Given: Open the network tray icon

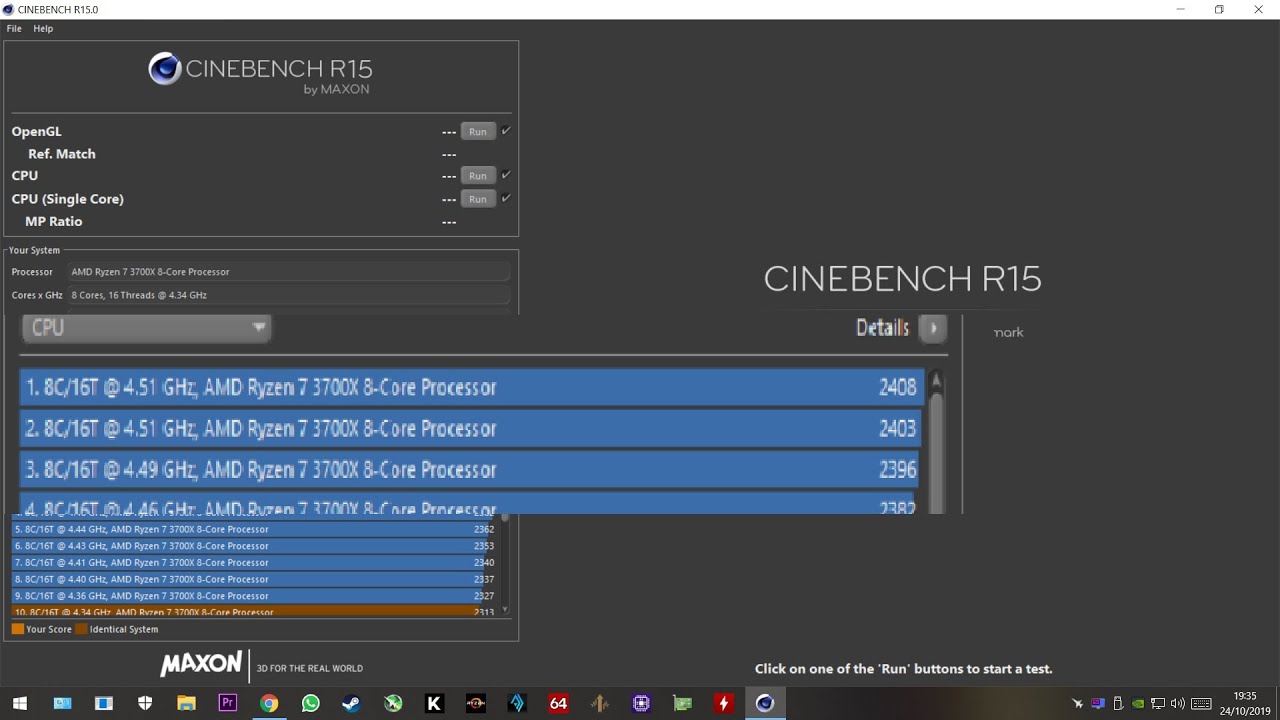Looking at the screenshot, I should point(1158,703).
